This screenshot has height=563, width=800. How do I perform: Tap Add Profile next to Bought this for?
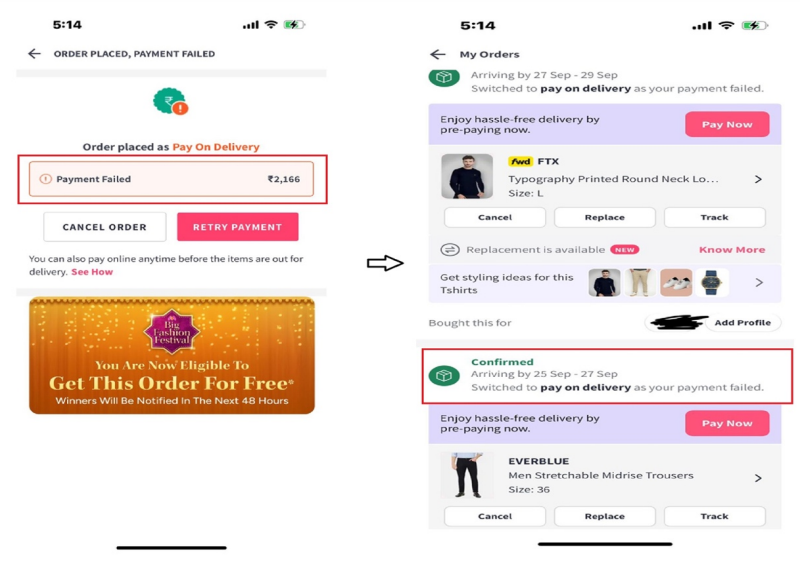[742, 323]
